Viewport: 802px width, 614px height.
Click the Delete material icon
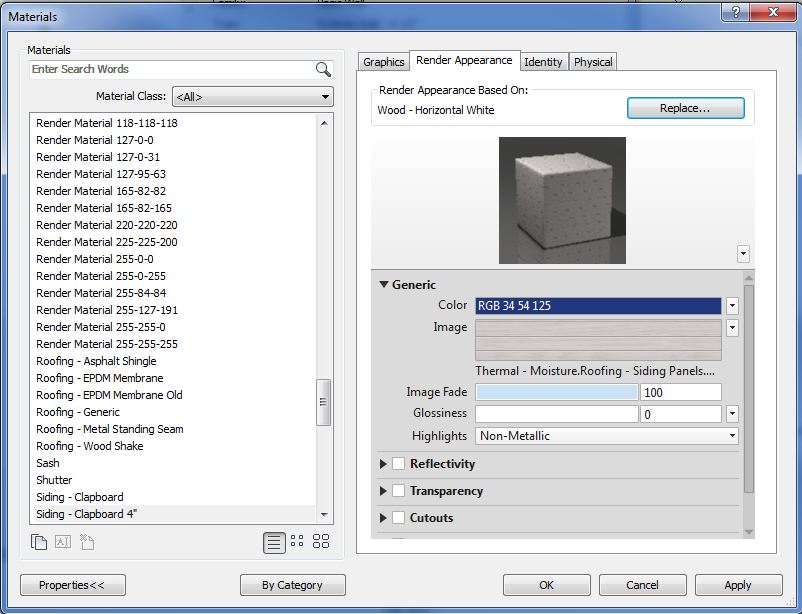tap(87, 542)
